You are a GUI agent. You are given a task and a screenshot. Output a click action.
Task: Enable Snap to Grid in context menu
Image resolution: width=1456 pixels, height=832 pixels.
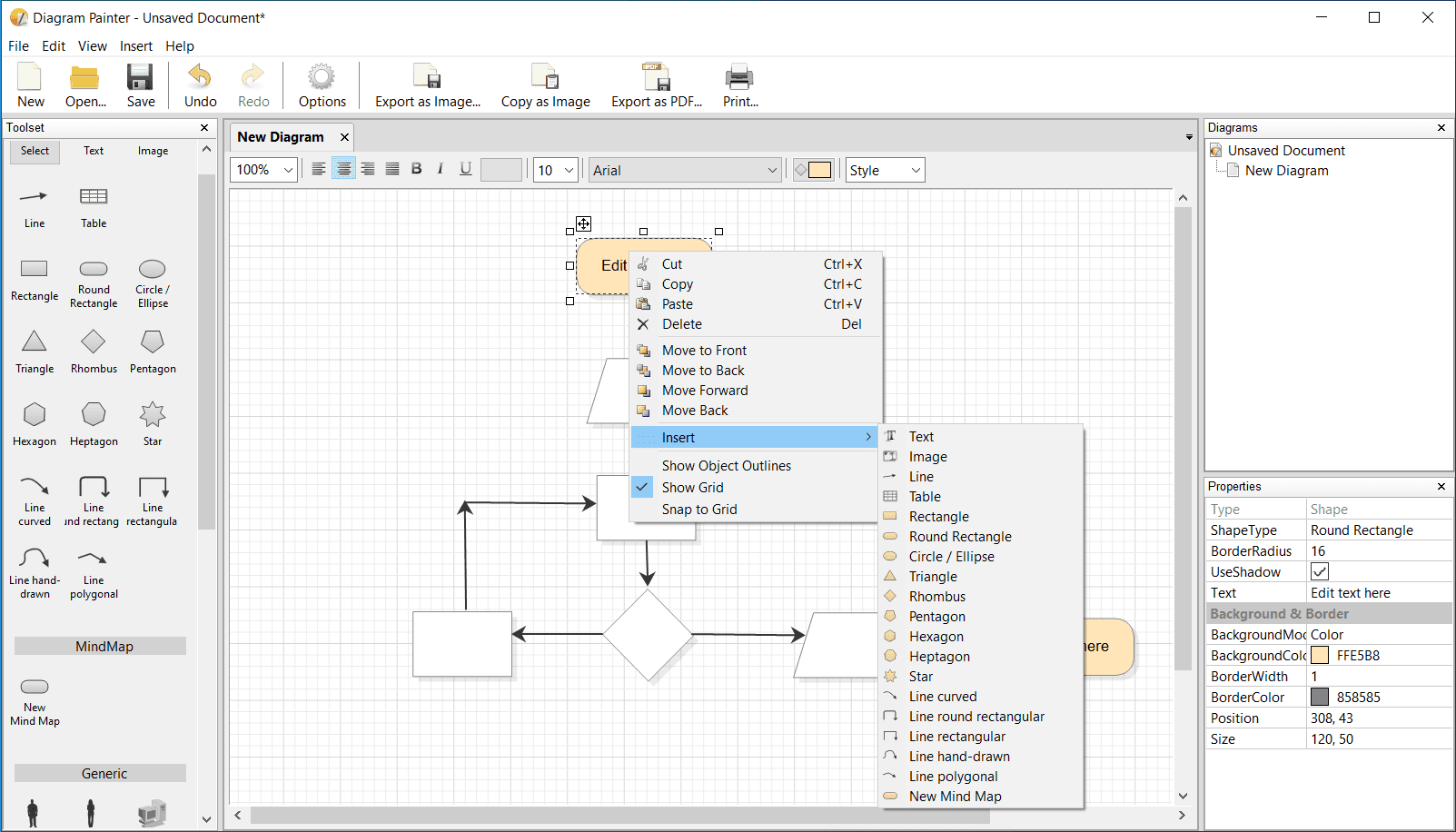coord(698,510)
